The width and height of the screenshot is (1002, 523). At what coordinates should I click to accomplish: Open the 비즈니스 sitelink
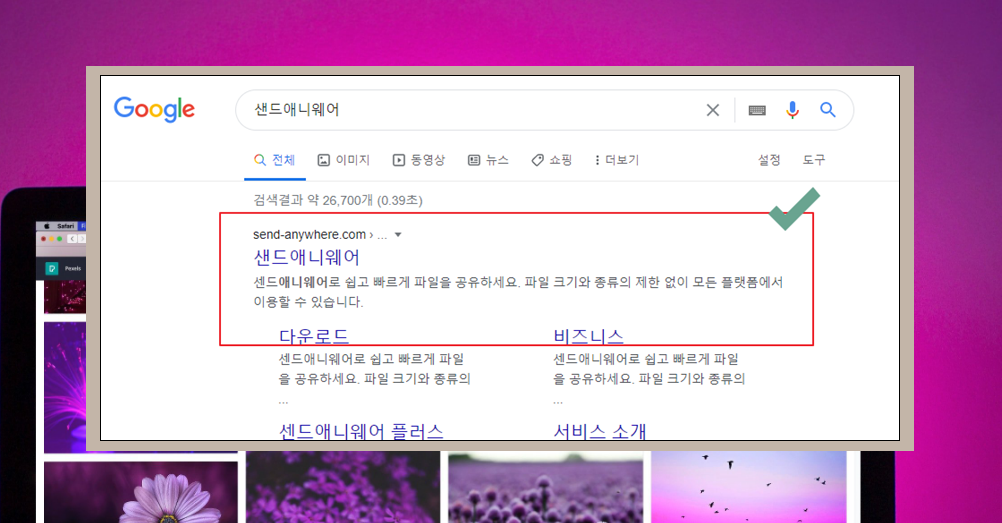click(588, 336)
